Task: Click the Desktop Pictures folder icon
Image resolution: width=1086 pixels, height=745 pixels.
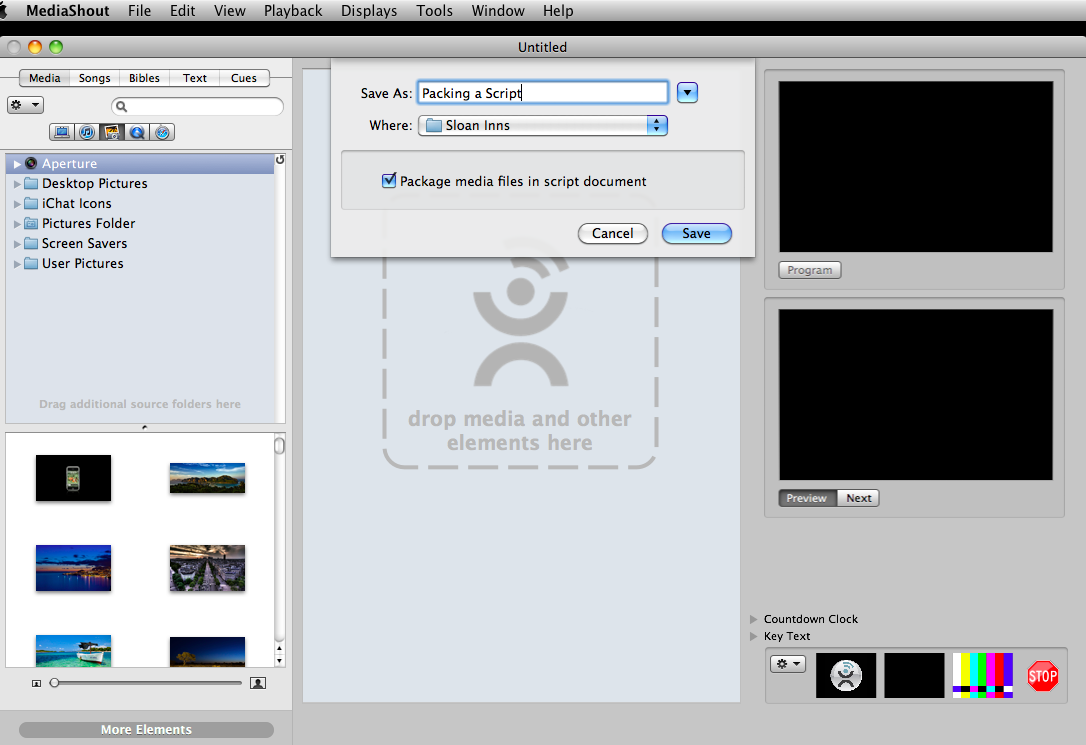Action: 31,183
